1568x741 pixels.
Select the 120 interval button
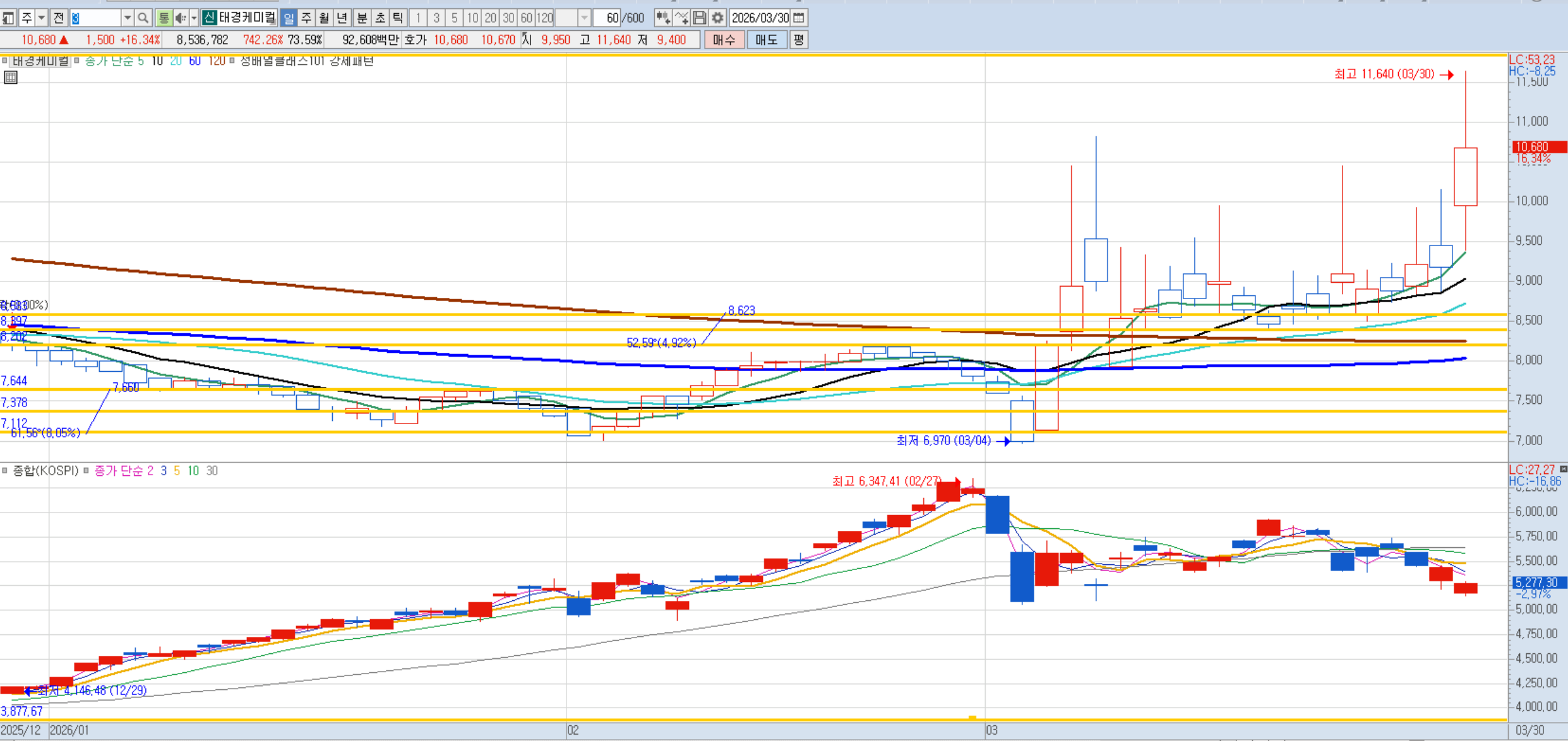(545, 18)
